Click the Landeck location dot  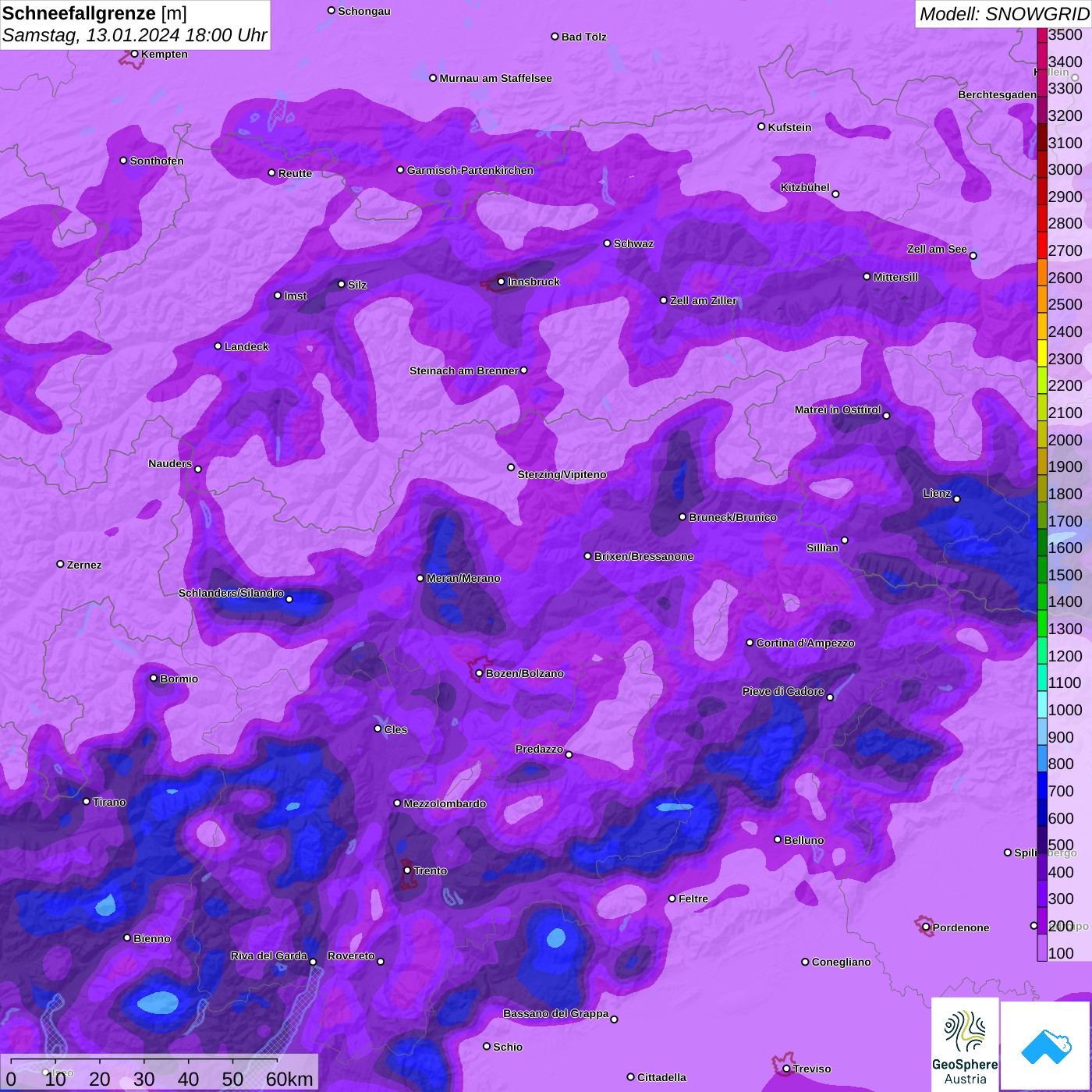[x=218, y=346]
